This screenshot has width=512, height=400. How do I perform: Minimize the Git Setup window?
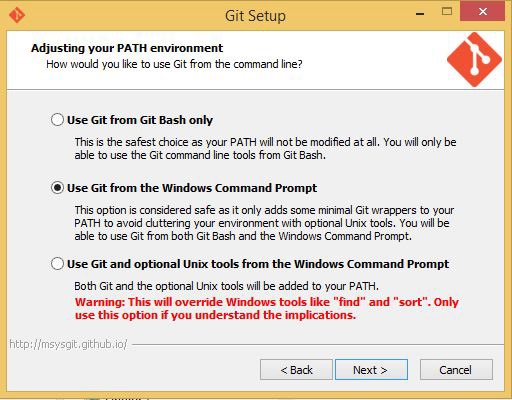[420, 13]
